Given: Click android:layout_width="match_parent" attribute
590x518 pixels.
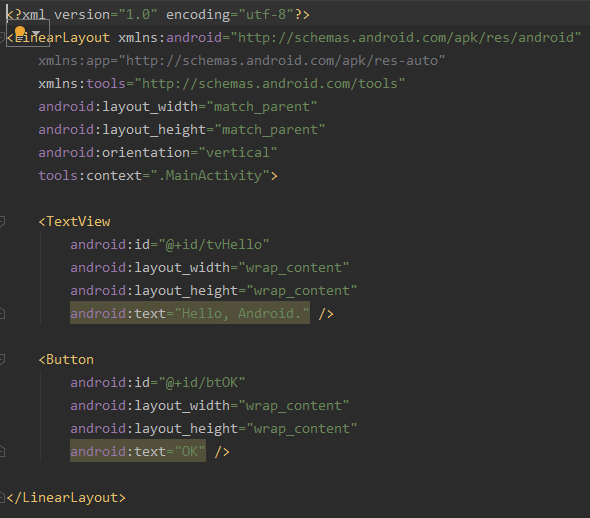Looking at the screenshot, I should [x=178, y=107].
